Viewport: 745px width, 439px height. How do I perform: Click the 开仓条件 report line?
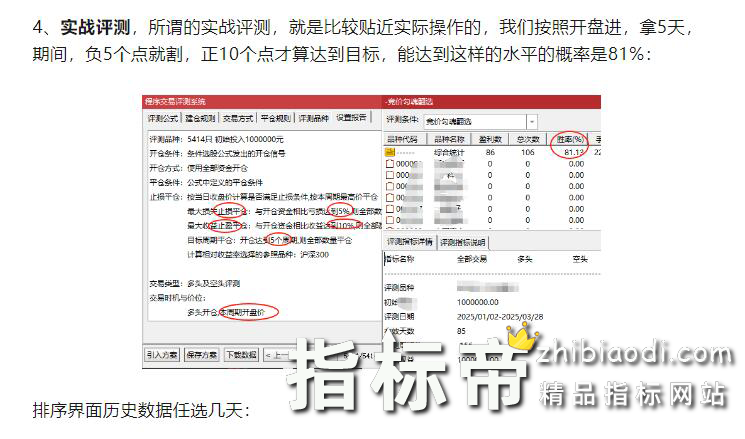(x=217, y=153)
